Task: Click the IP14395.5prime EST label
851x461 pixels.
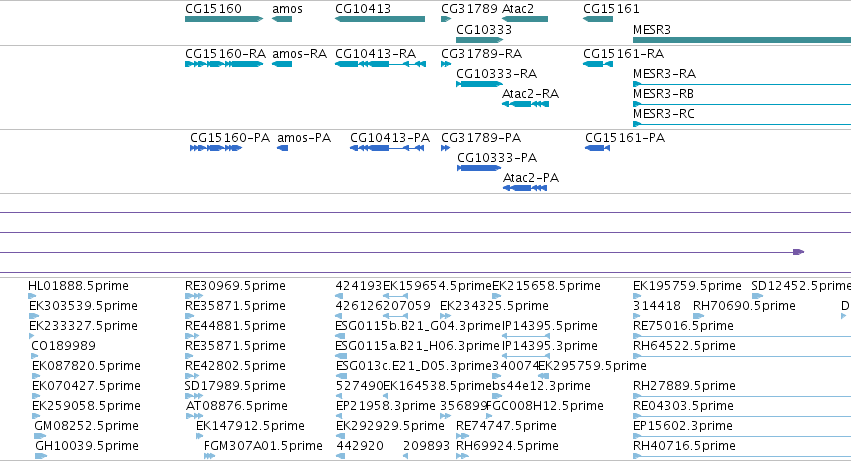Action: tap(550, 326)
